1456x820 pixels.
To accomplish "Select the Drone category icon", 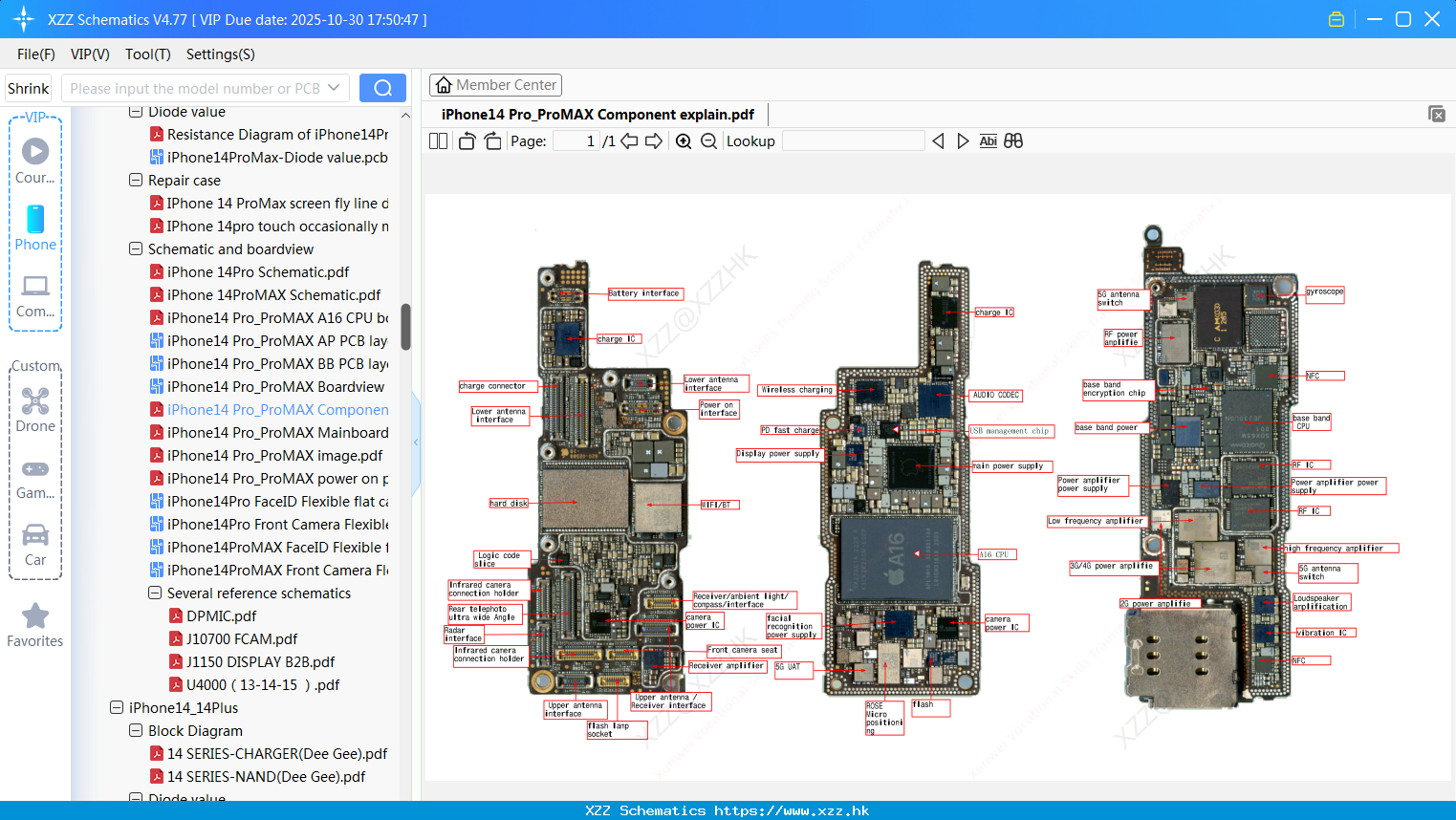I will (x=35, y=409).
